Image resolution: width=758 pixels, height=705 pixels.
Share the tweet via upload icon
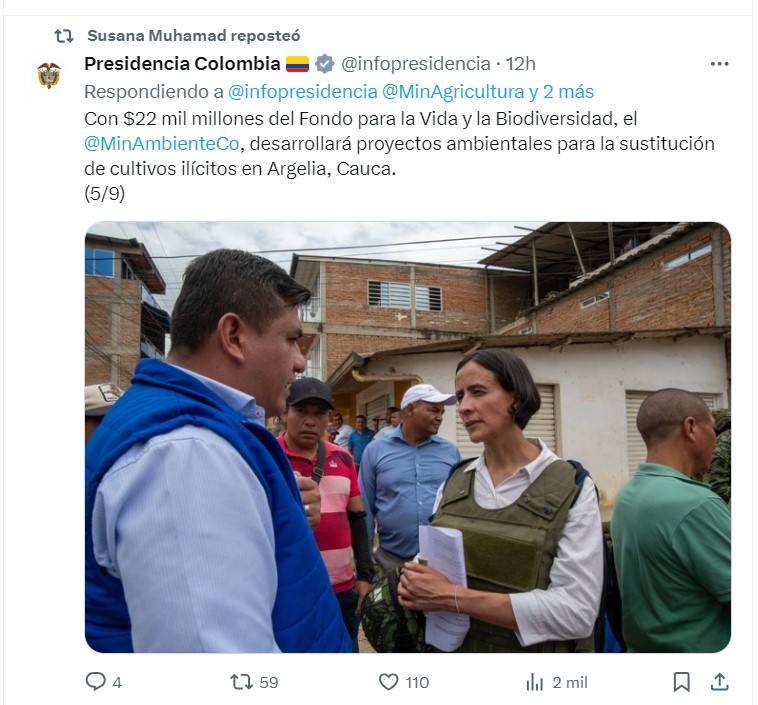(x=719, y=682)
